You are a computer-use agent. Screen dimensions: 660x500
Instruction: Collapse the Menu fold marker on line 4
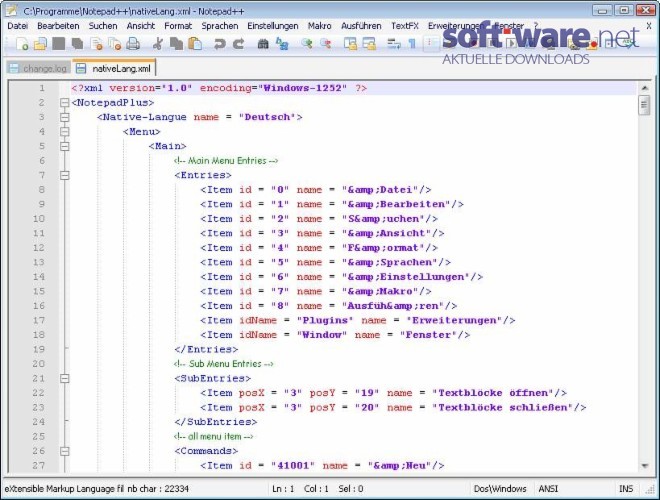coord(64,132)
